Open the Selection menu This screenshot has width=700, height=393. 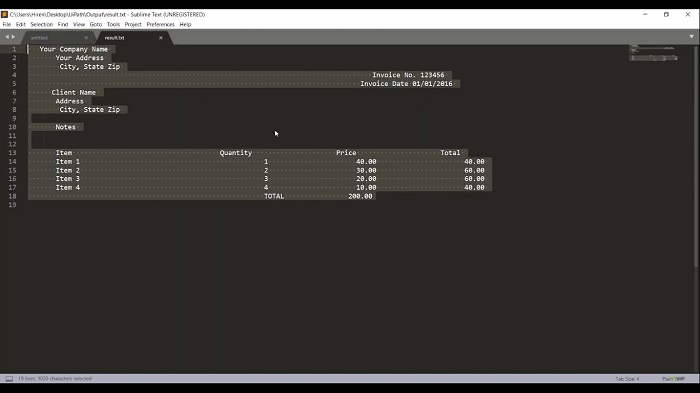(42, 25)
